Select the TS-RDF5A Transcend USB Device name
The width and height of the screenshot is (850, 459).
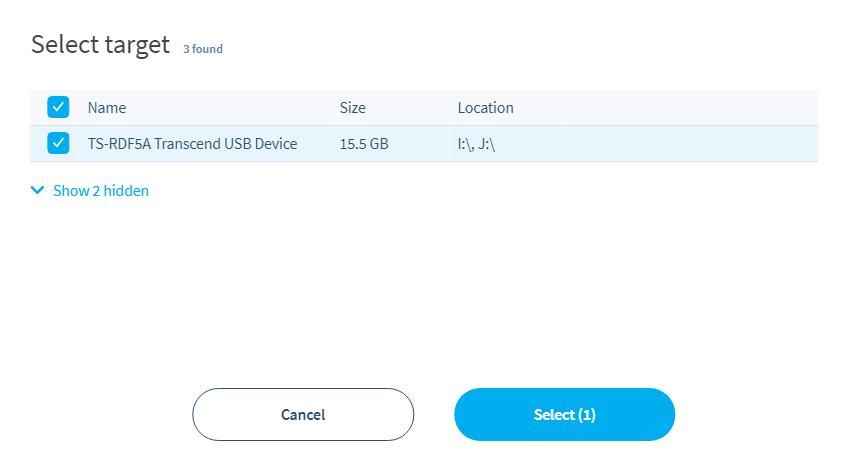(192, 144)
